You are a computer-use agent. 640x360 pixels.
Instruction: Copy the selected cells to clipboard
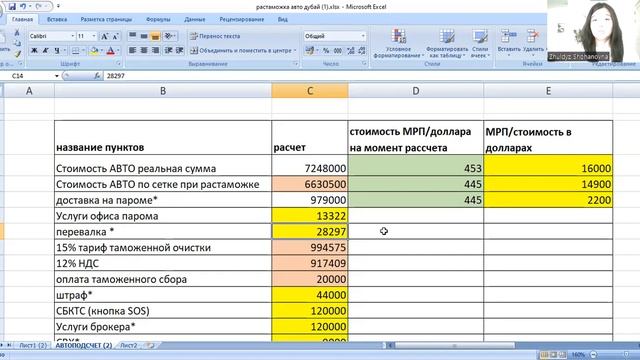click(x=17, y=43)
